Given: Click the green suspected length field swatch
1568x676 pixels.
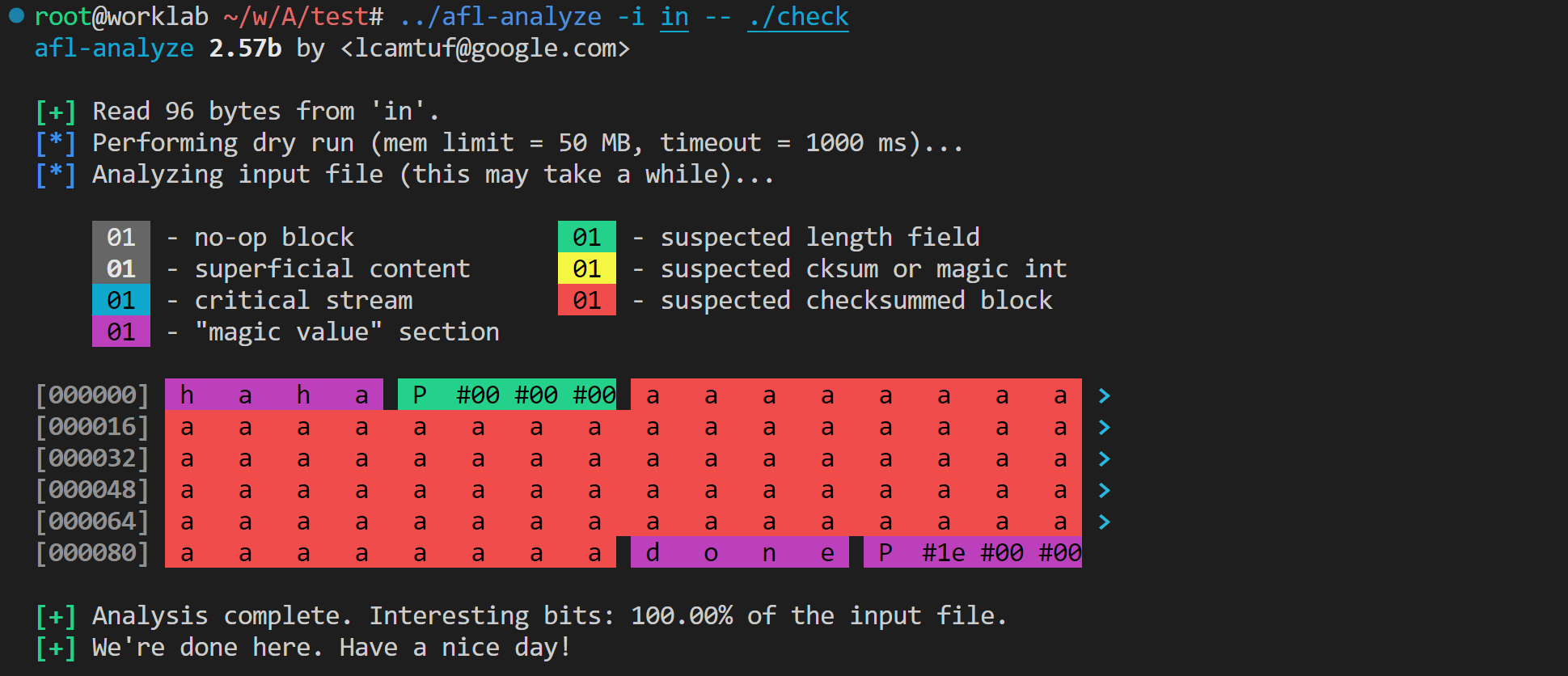Looking at the screenshot, I should [586, 237].
